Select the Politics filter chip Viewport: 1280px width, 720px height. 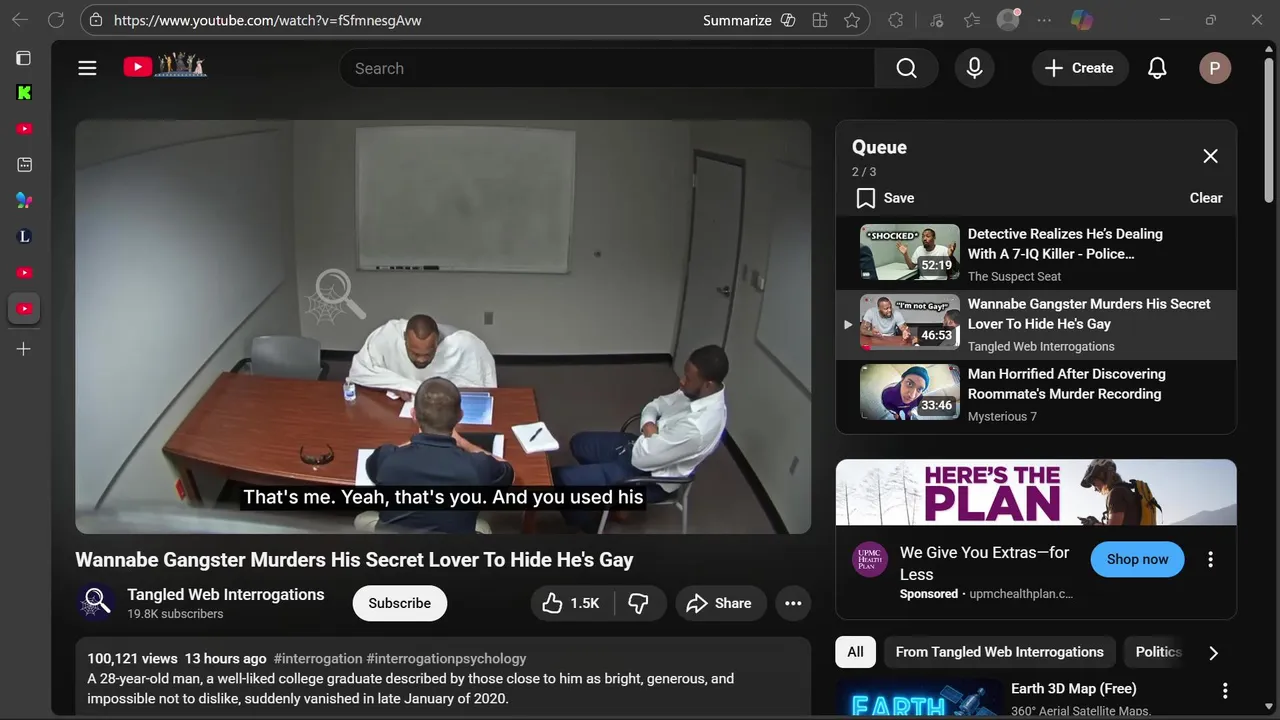coord(1158,652)
